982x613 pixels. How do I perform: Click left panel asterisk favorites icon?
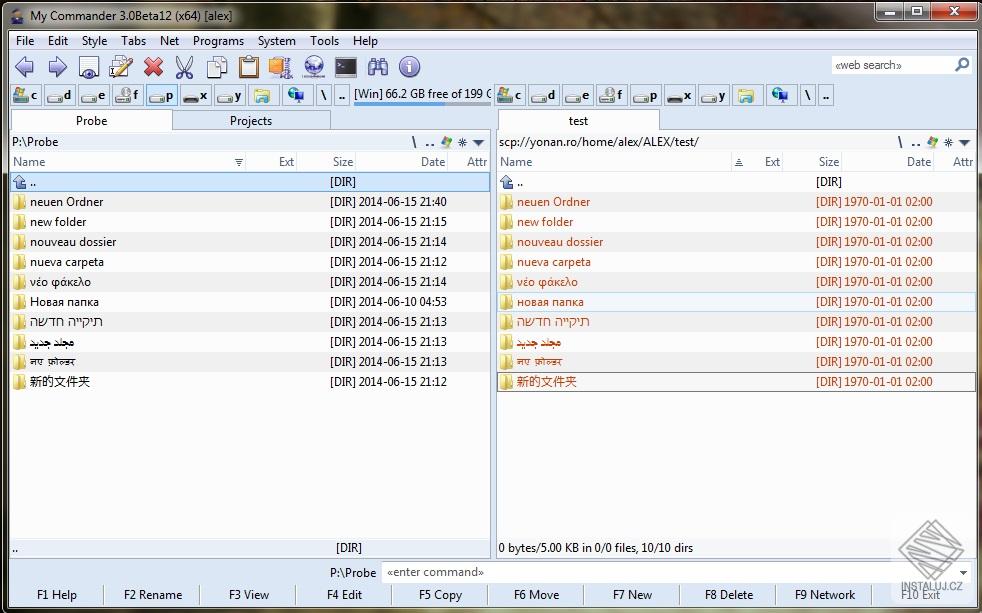pyautogui.click(x=462, y=142)
